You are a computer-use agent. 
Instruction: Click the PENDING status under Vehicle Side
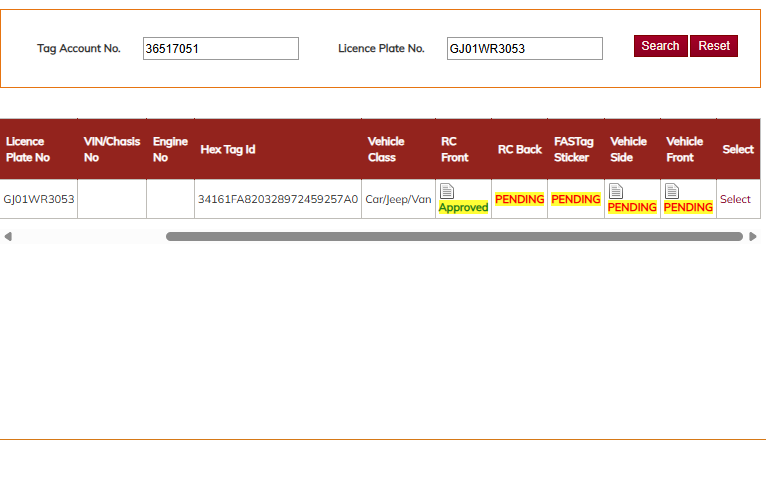pos(632,208)
